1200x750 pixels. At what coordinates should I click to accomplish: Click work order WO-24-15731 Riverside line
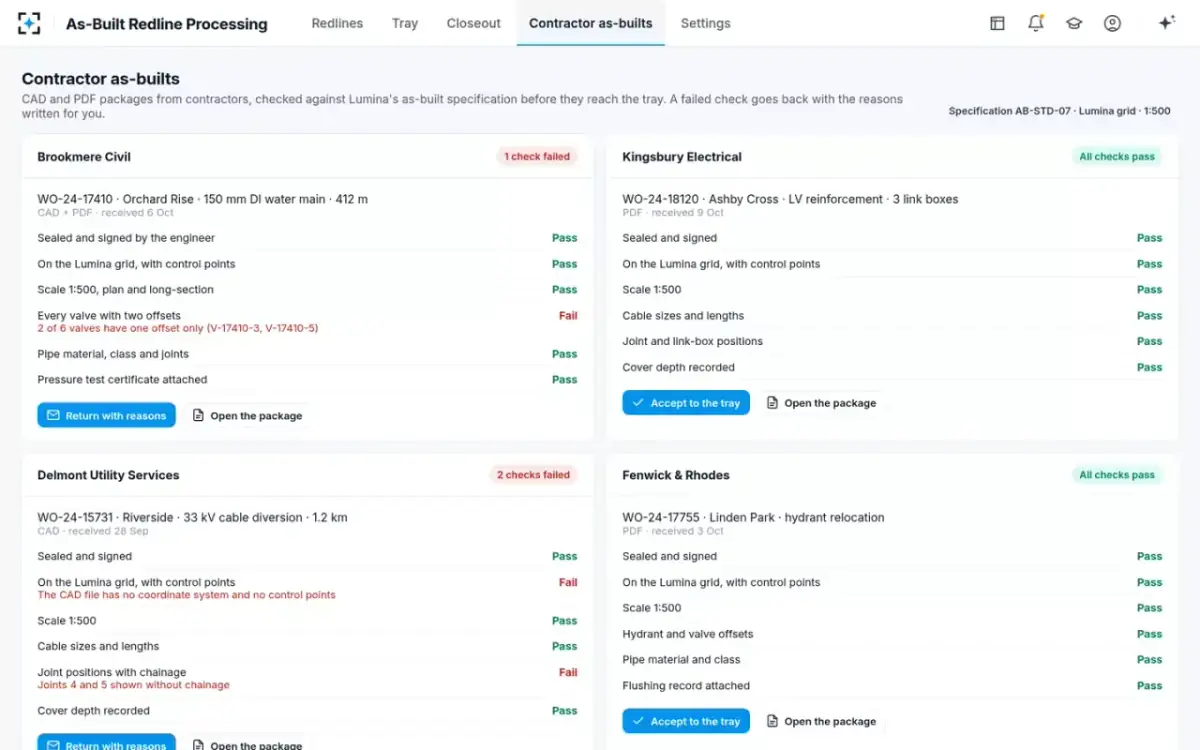click(193, 517)
